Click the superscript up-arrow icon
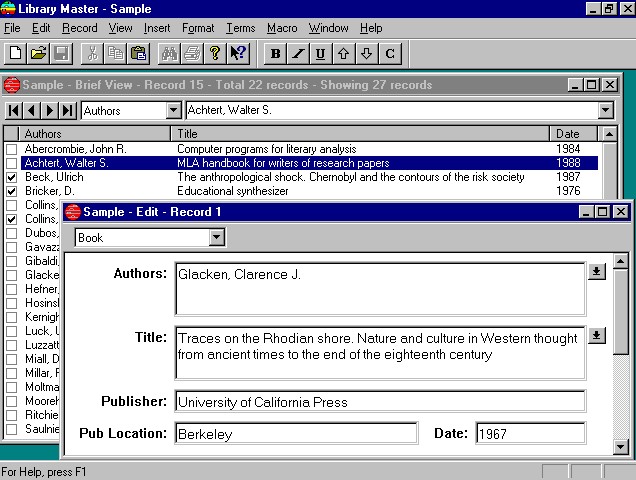Viewport: 636px width, 480px height. coord(344,54)
